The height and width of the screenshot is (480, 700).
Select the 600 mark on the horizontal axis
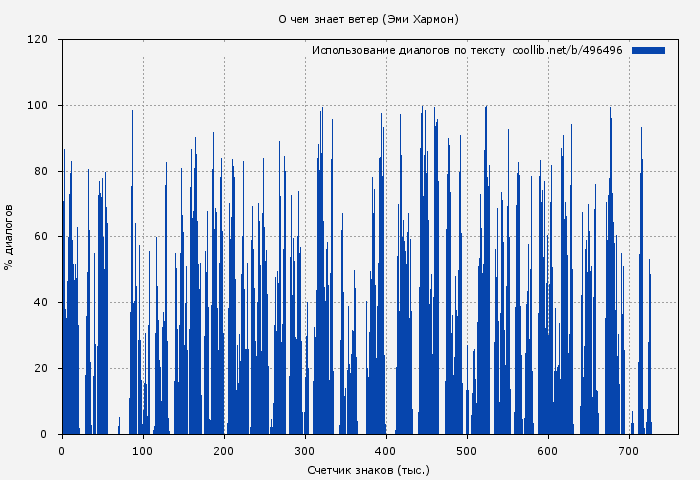(548, 451)
